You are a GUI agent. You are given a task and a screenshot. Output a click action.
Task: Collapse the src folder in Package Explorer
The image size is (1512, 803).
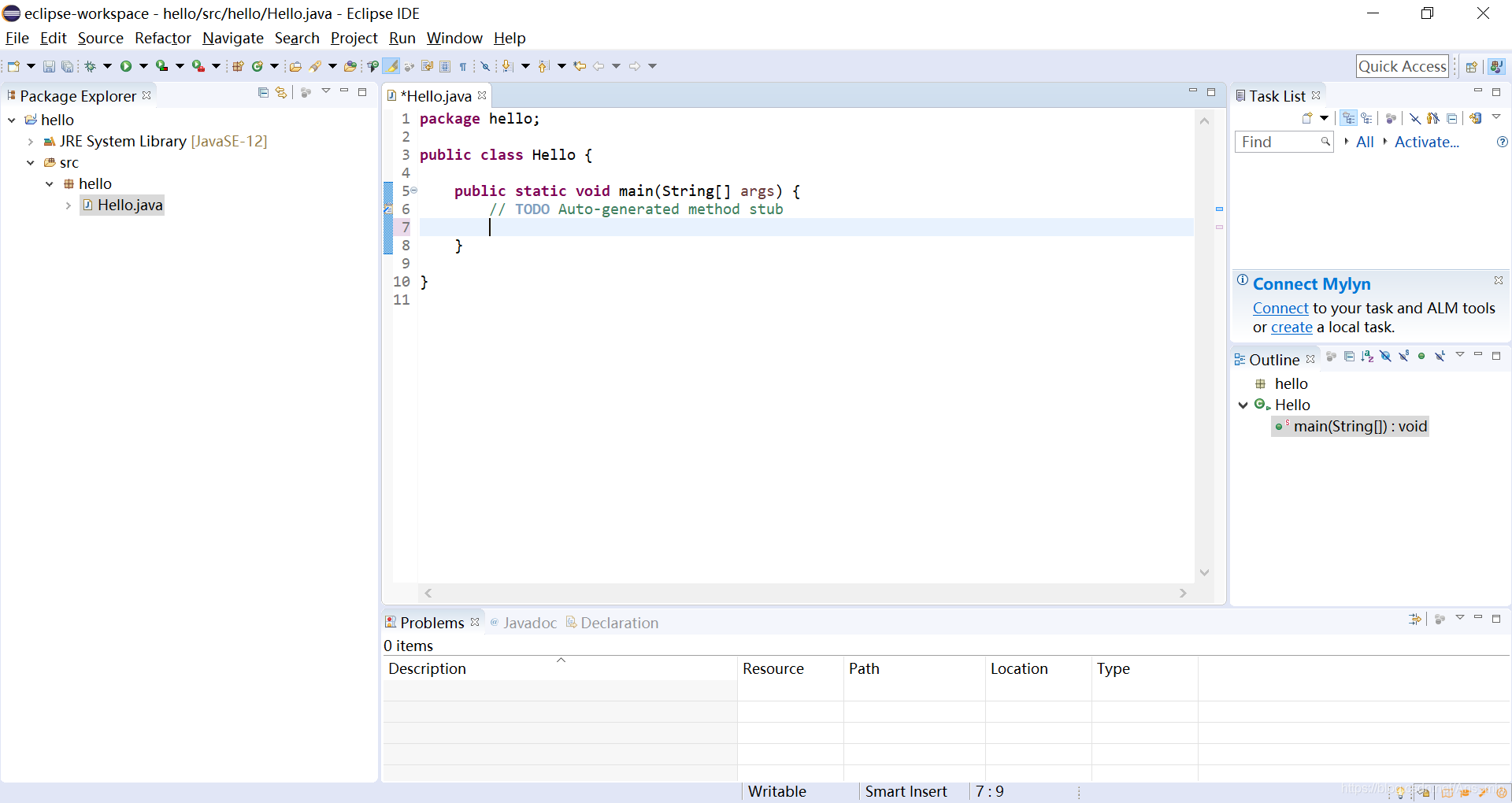click(x=30, y=163)
